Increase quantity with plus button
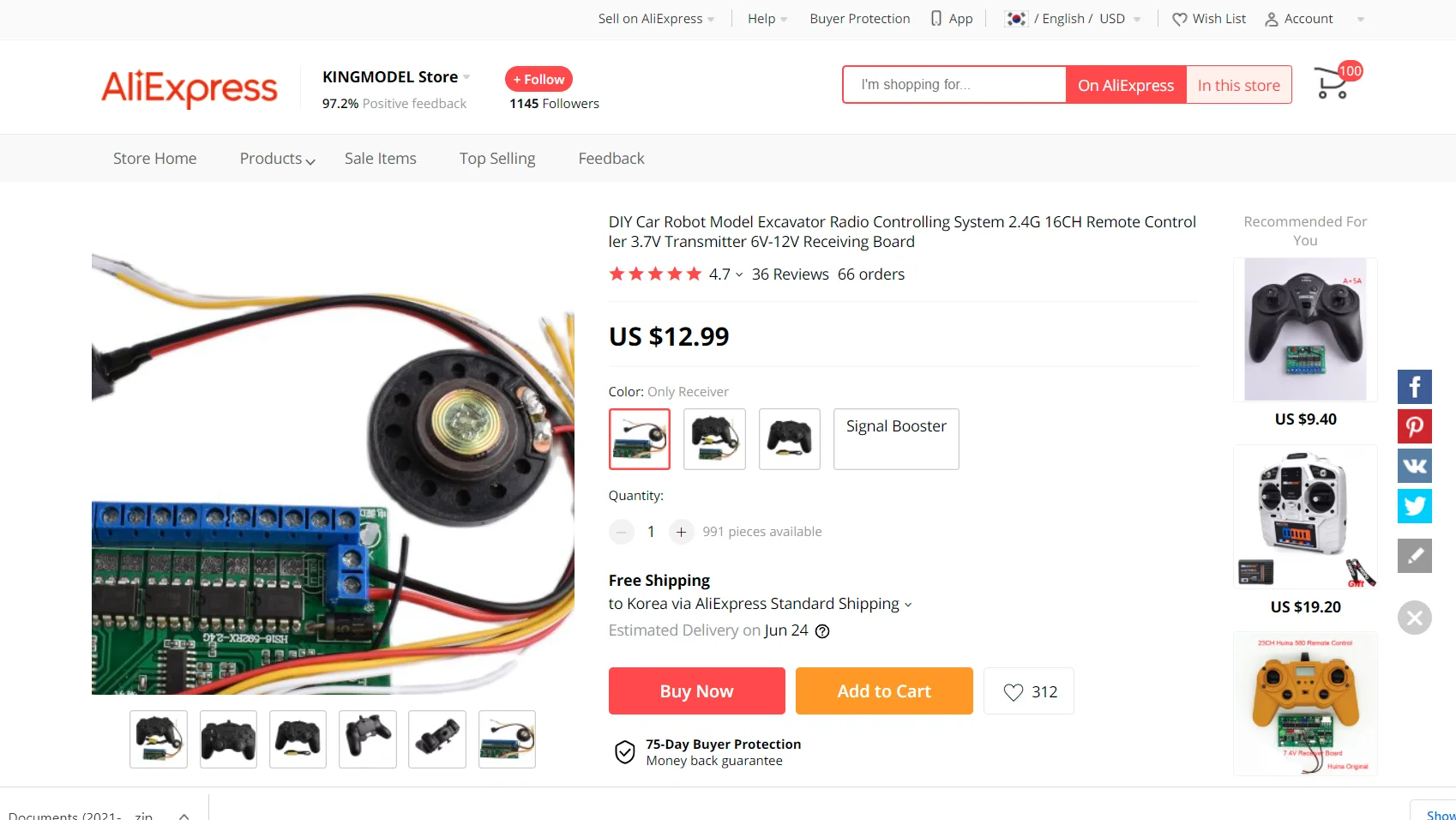Screen dimensions: 1456x820 click(681, 532)
